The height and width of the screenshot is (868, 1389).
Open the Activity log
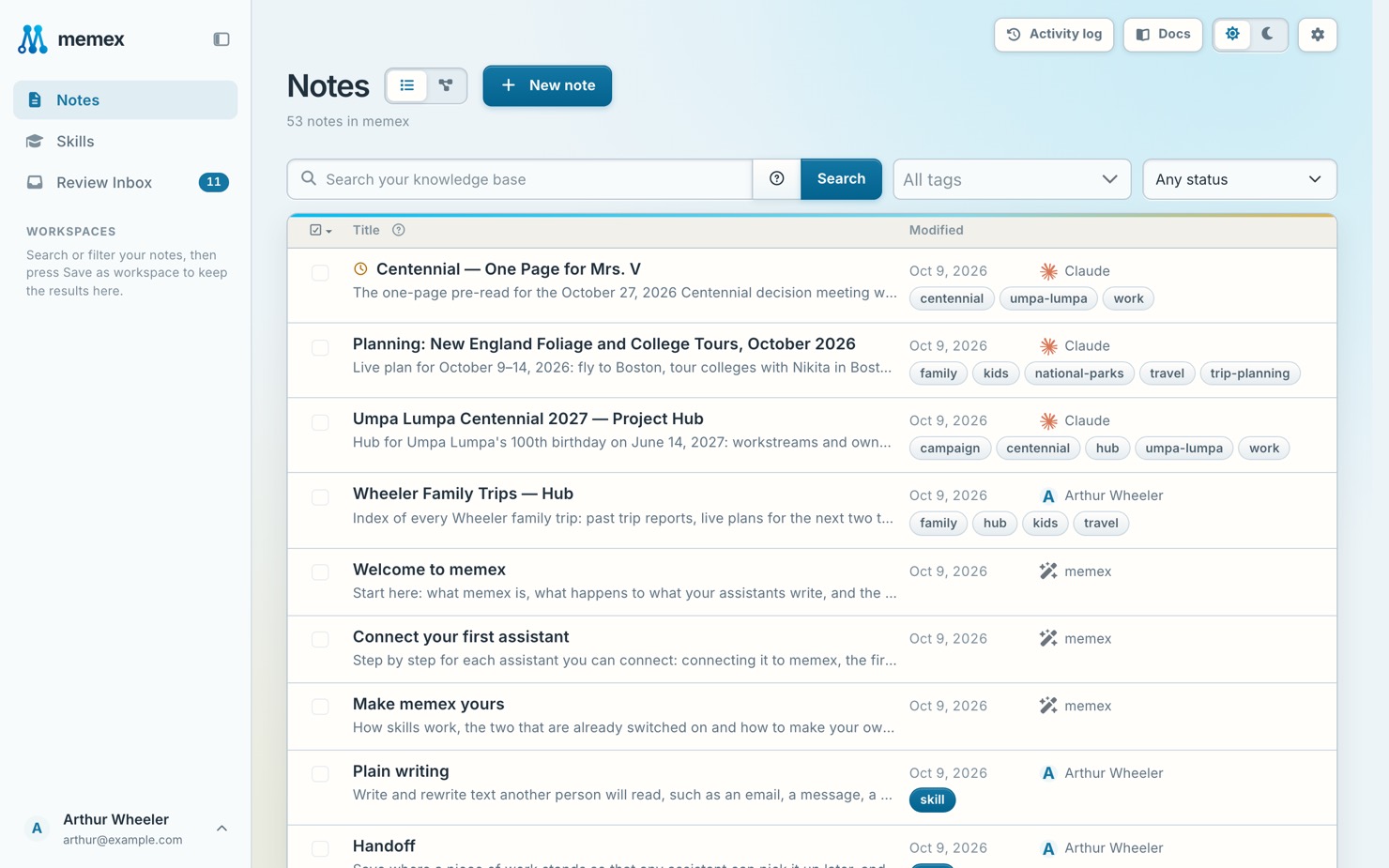pyautogui.click(x=1054, y=35)
